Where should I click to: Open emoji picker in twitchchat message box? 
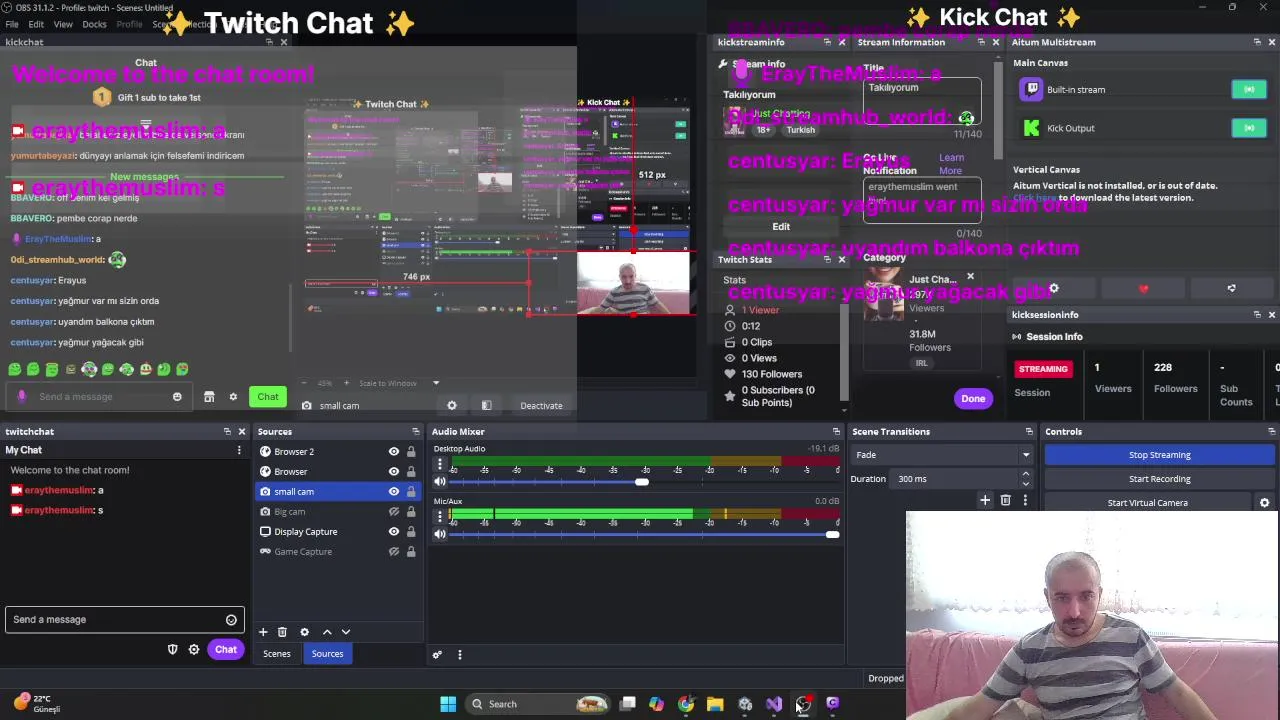click(x=231, y=620)
